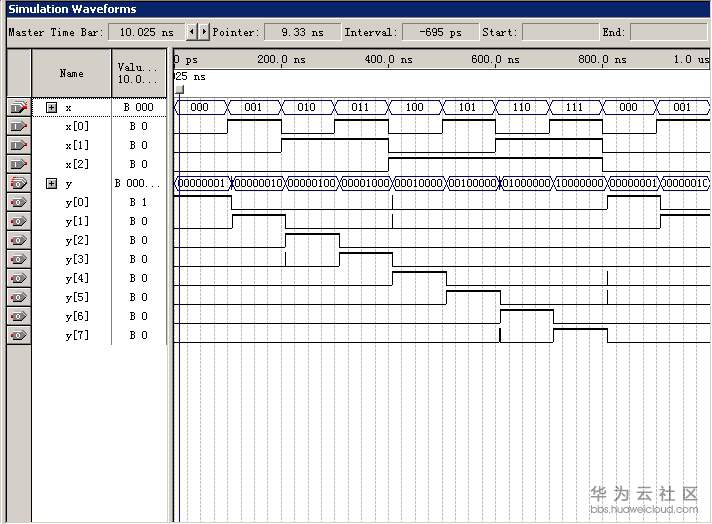Select signal name y[6]
The image size is (712, 524).
click(x=77, y=316)
